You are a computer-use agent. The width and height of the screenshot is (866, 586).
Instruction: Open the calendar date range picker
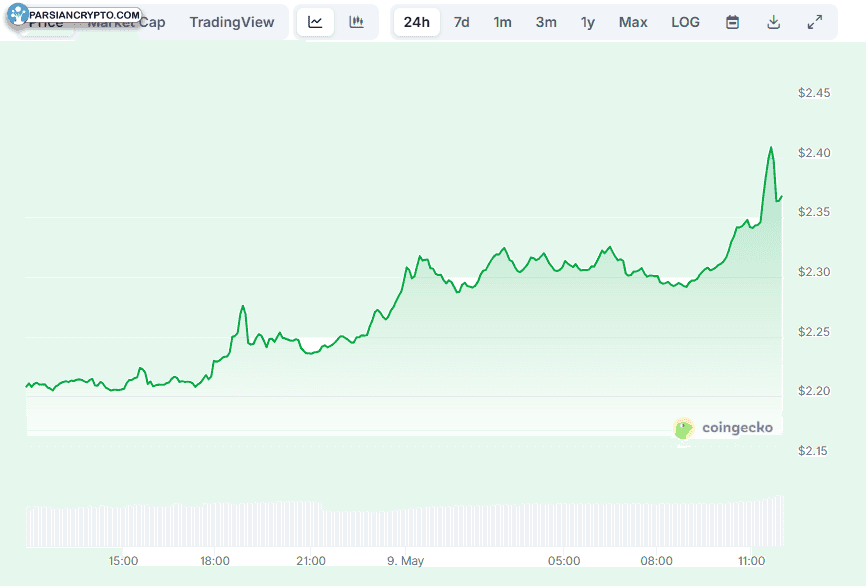tap(732, 22)
